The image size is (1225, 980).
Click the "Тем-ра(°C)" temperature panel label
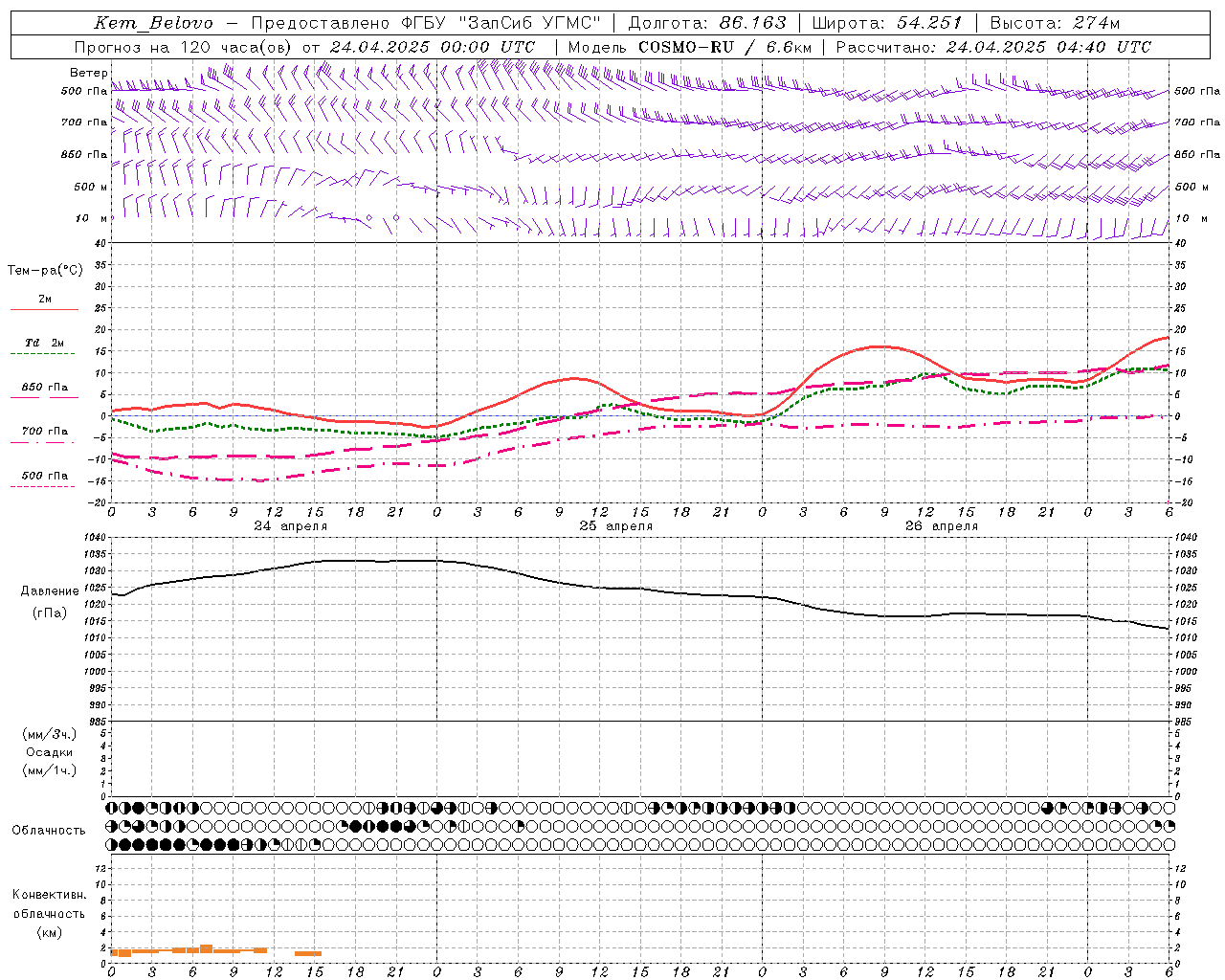45,271
